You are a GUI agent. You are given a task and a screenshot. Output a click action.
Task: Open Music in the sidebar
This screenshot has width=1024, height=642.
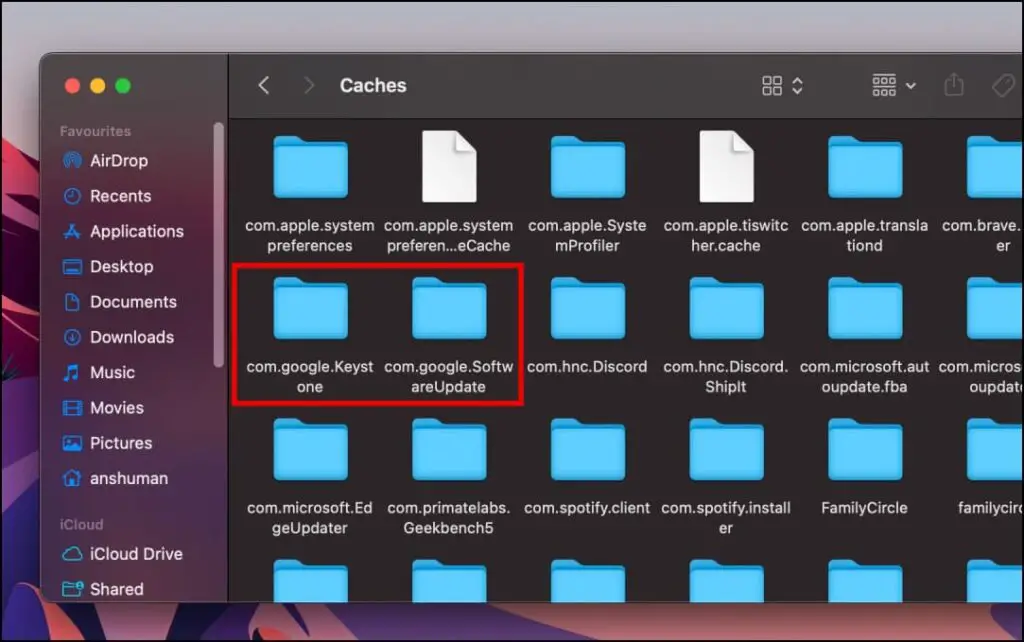coord(99,372)
